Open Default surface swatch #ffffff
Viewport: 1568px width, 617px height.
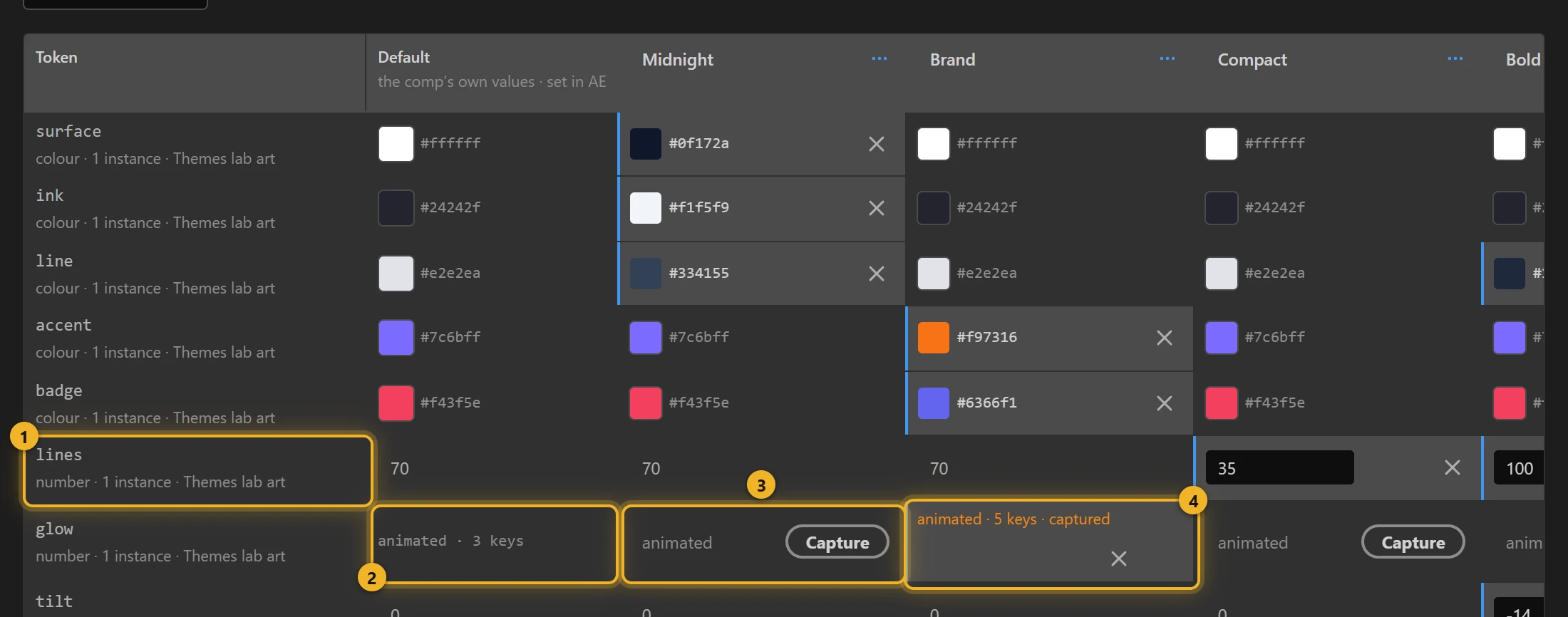396,144
